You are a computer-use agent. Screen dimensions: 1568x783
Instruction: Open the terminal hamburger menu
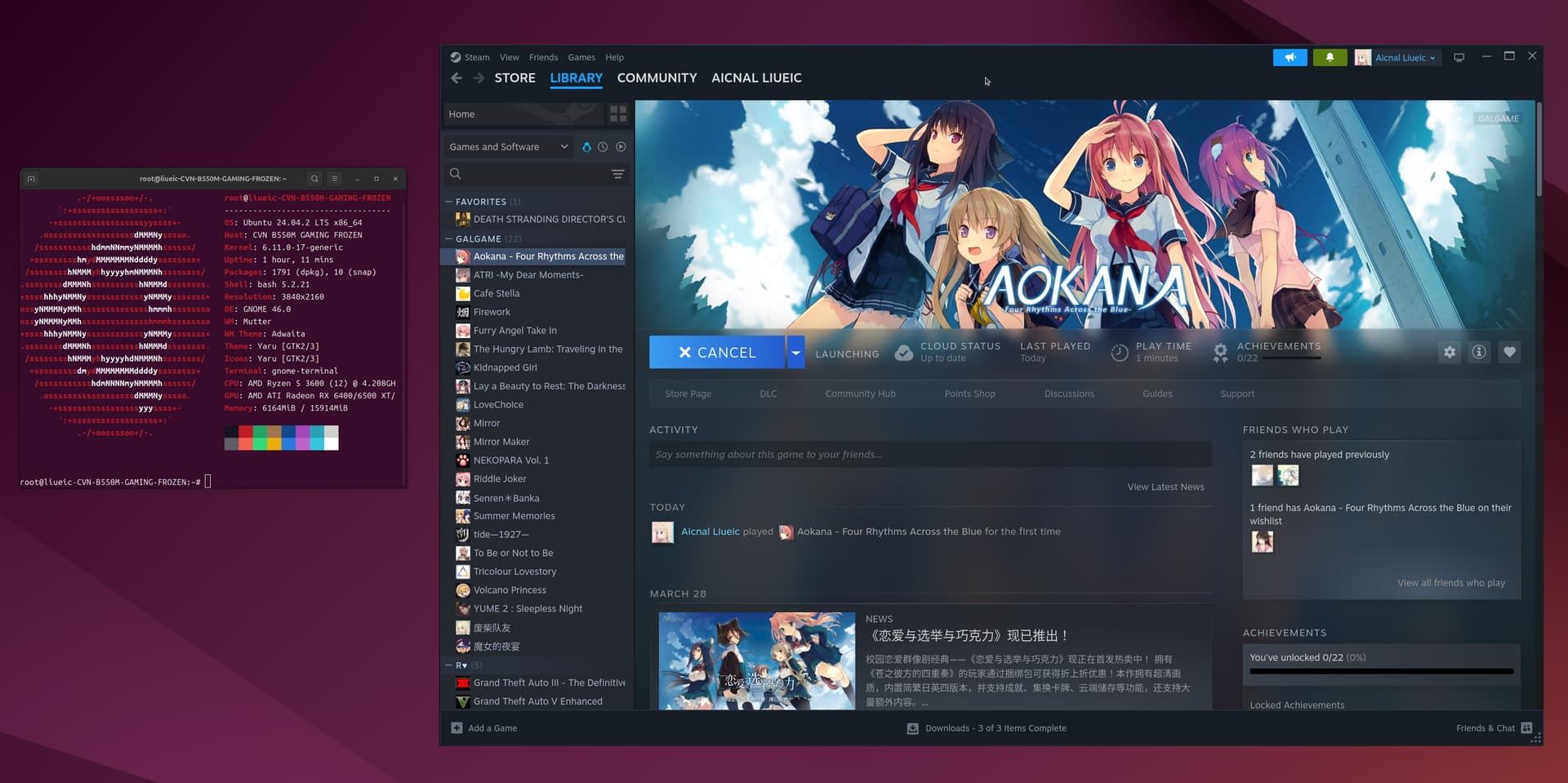coord(334,178)
